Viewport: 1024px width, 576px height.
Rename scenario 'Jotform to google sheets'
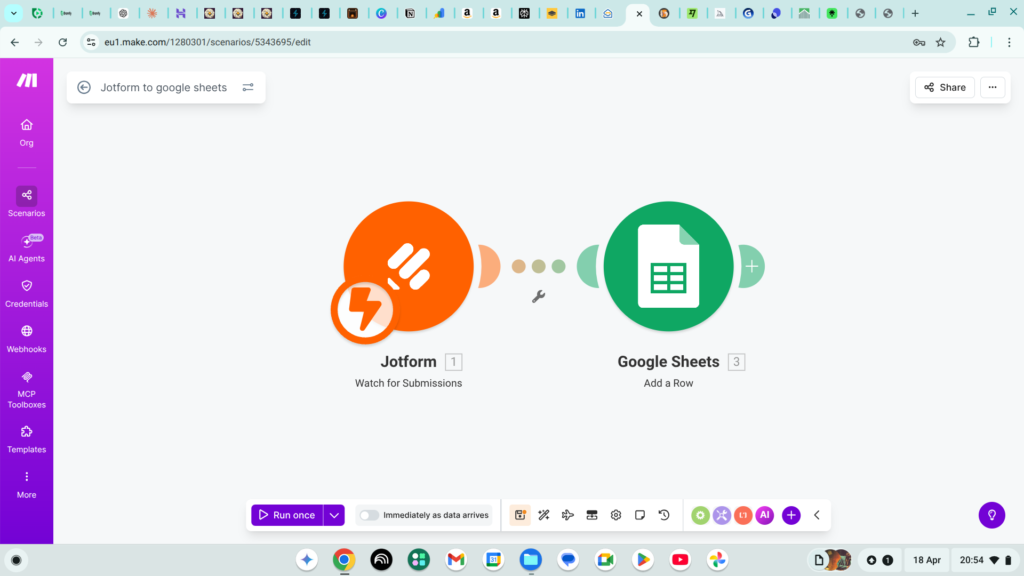pos(163,88)
